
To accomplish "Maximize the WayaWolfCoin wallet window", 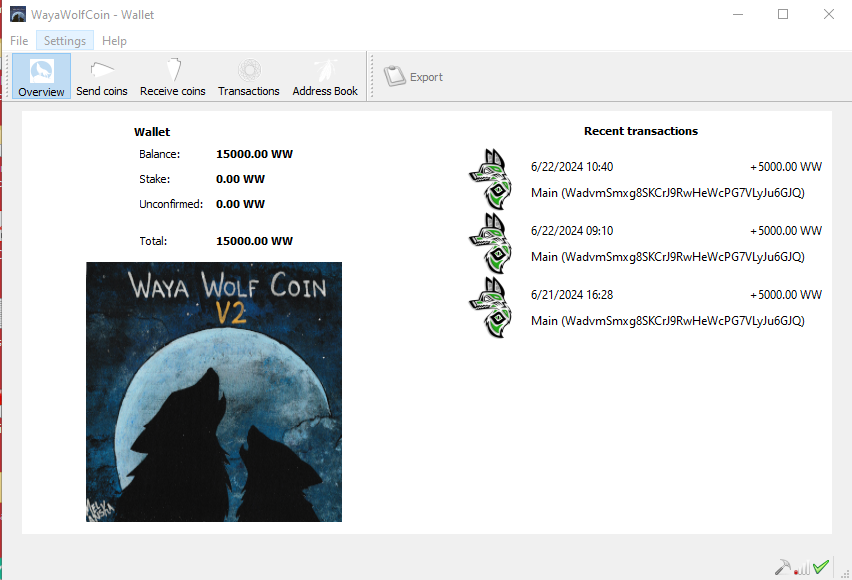I will click(783, 14).
